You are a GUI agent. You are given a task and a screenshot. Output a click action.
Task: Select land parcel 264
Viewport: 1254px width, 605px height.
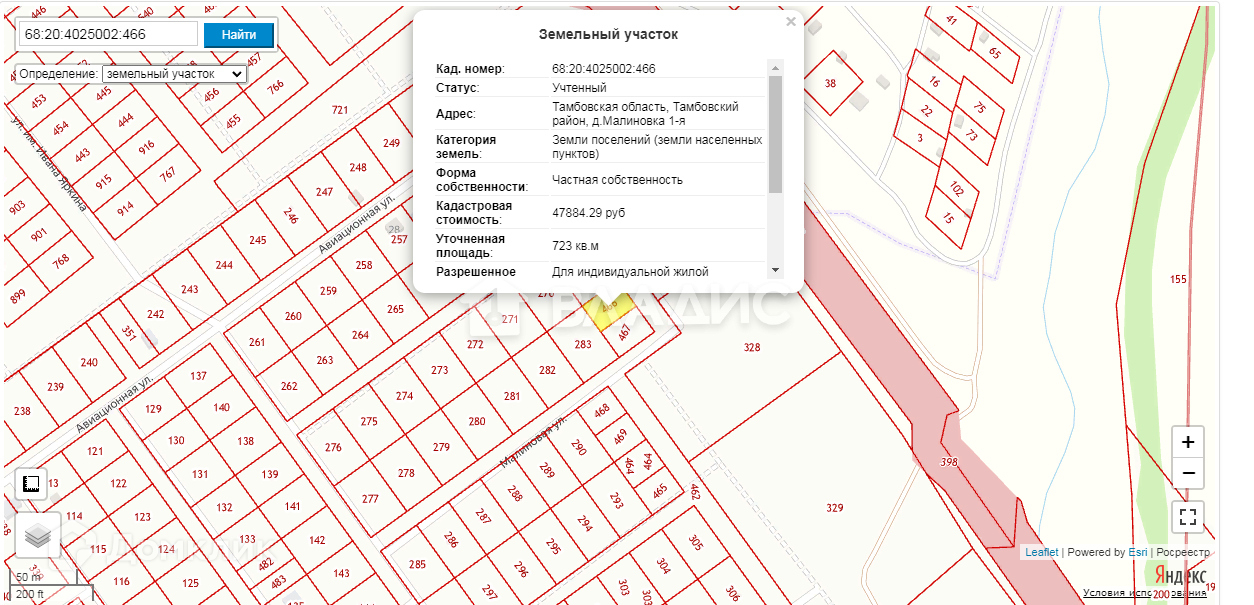360,335
